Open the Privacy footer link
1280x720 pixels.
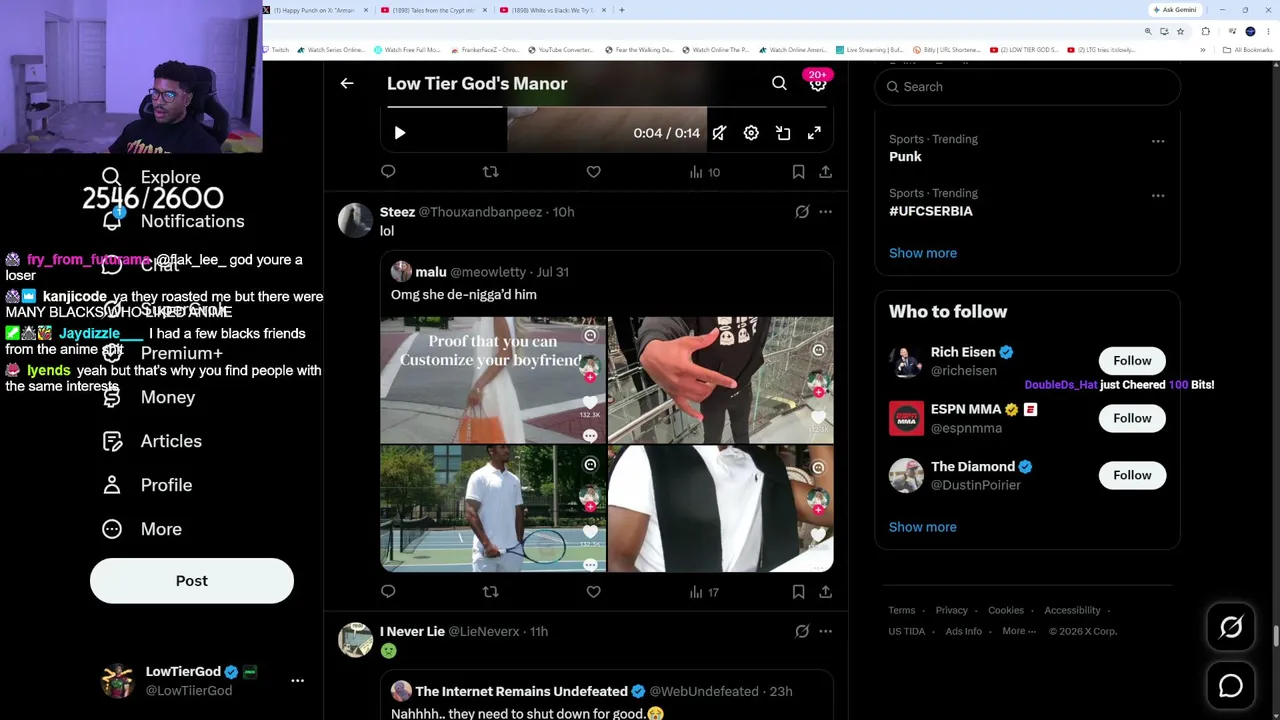coord(951,610)
